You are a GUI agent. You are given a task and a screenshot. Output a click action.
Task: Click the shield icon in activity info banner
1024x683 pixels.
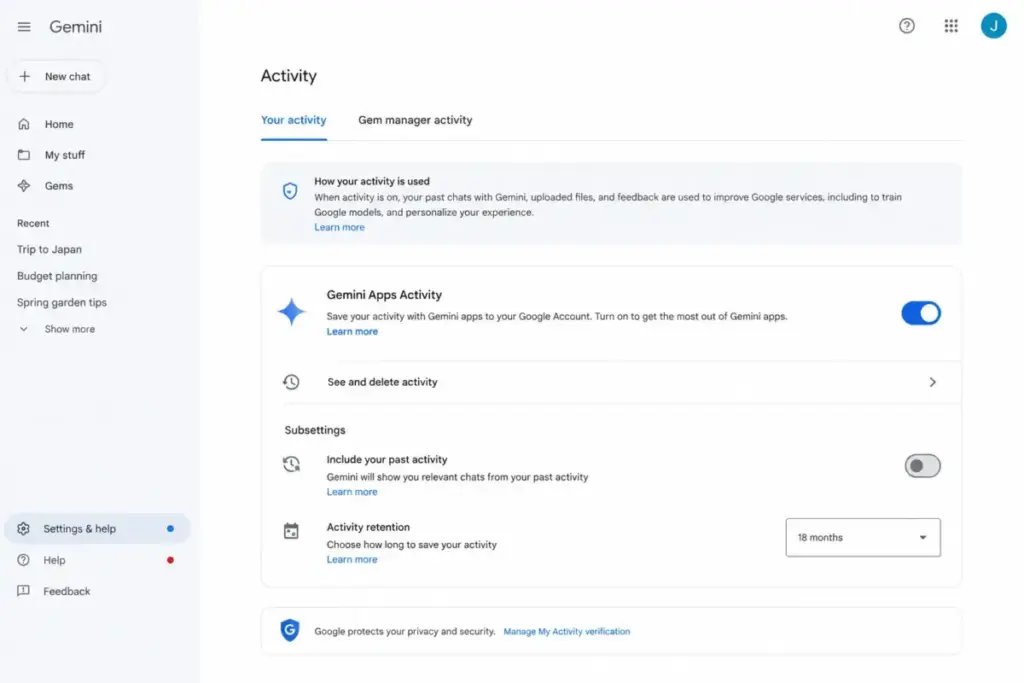[290, 191]
